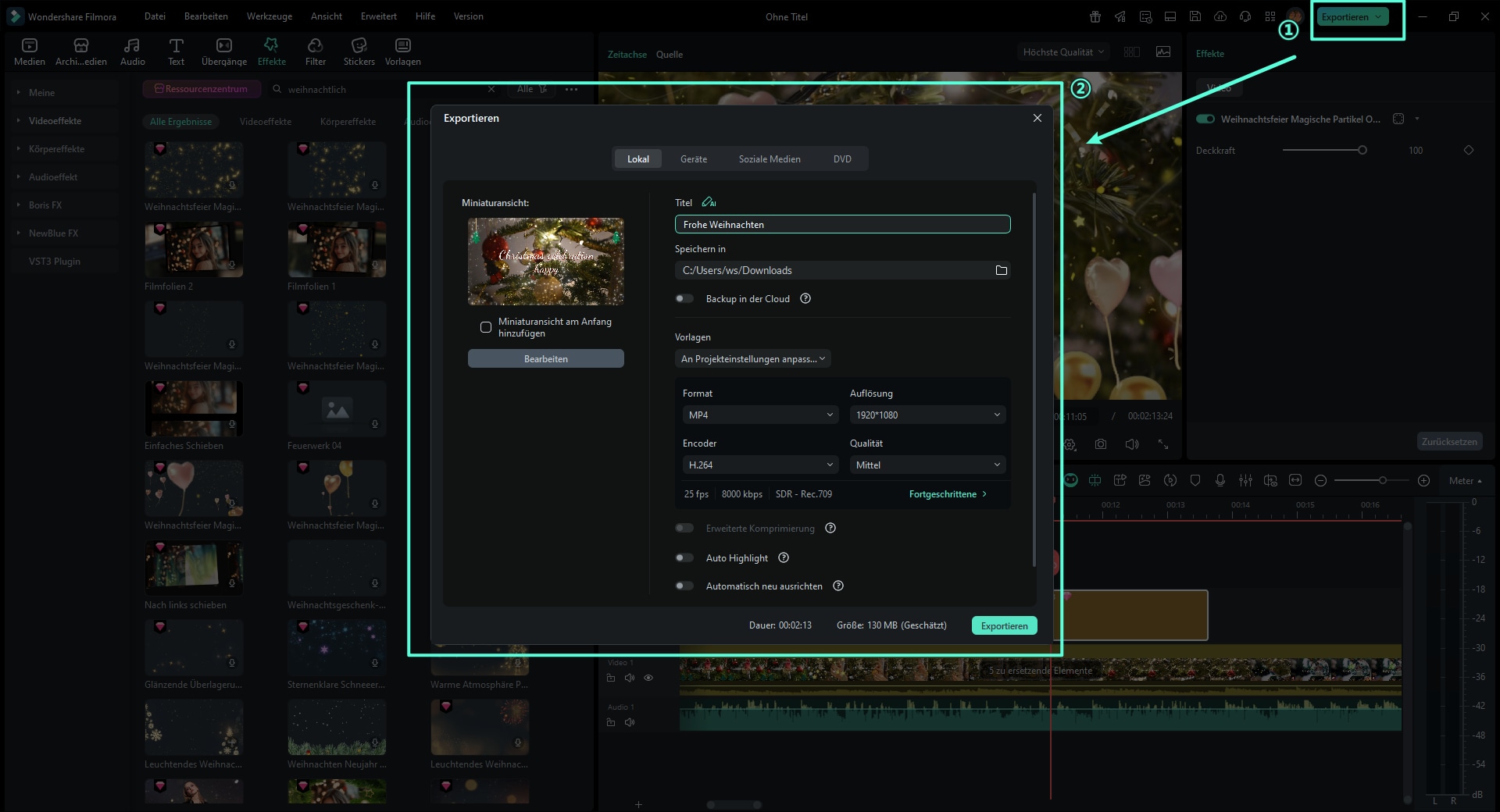Open the Qualität Mittel dropdown
The image size is (1500, 812).
(927, 465)
